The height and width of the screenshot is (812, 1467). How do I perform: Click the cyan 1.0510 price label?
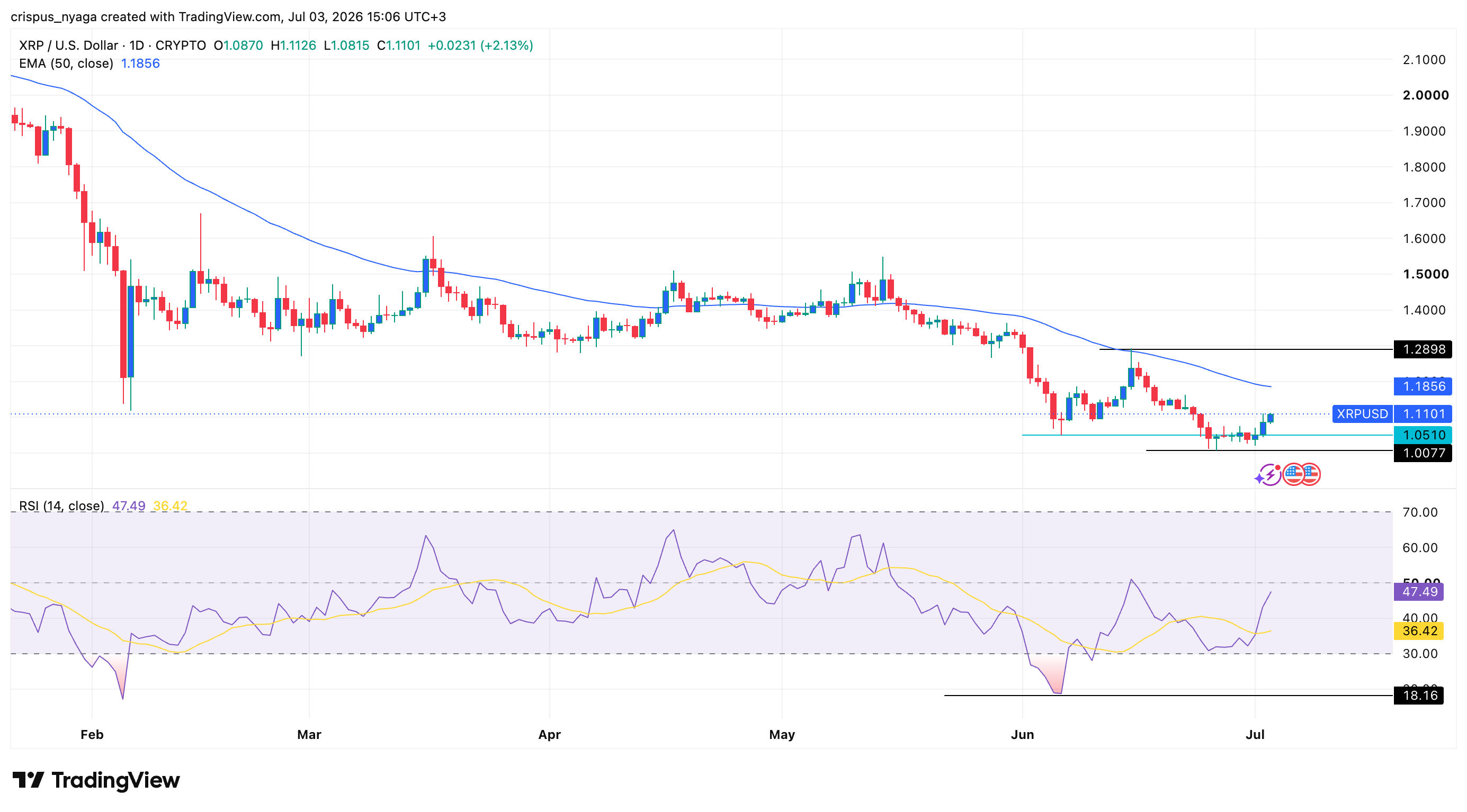[1423, 435]
